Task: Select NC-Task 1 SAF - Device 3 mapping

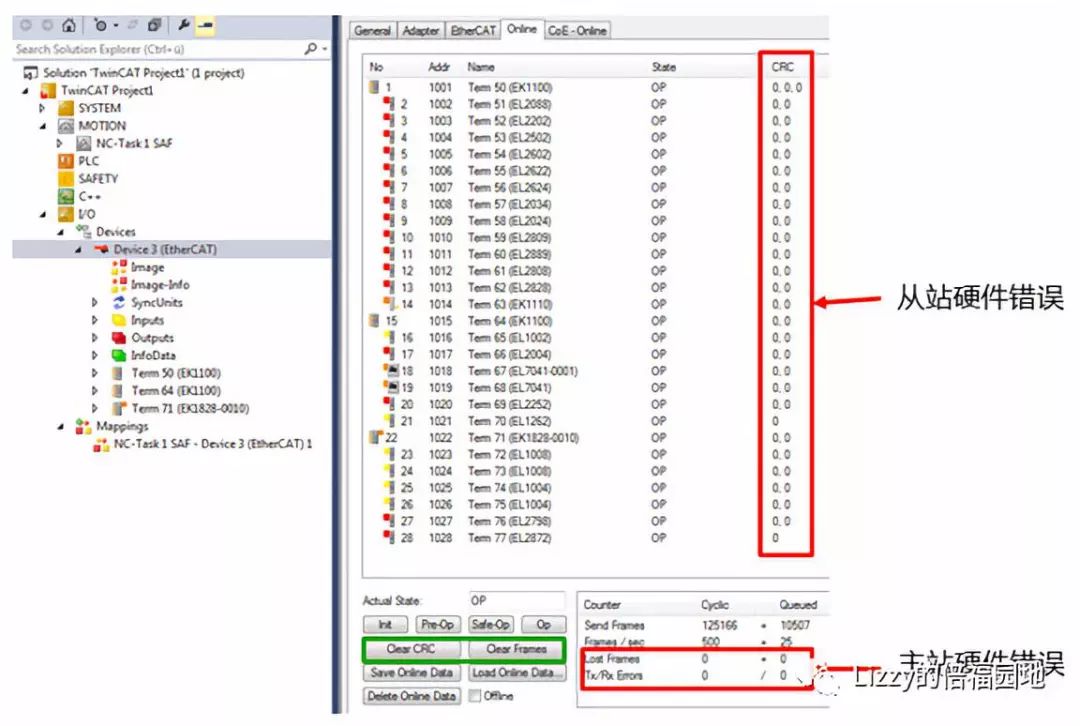Action: (x=213, y=444)
